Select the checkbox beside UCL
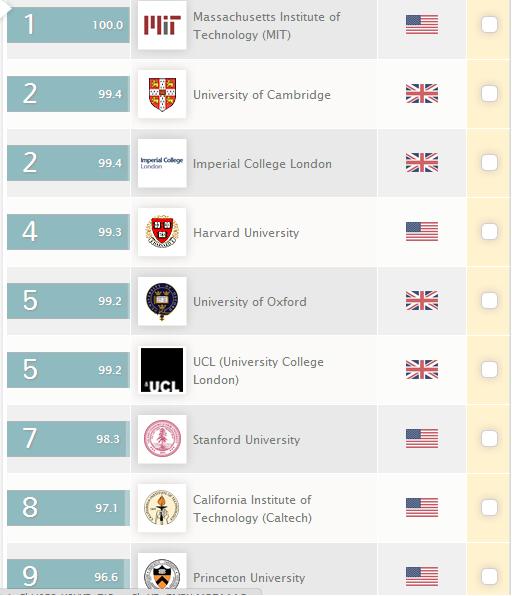The image size is (512, 596). click(489, 369)
